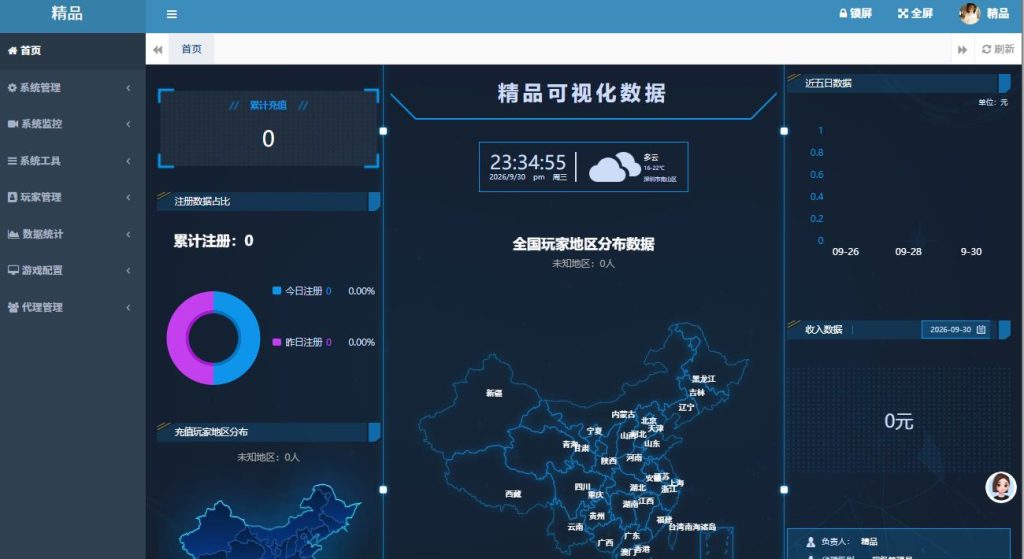Open 数据统计 menu item
Image resolution: width=1024 pixels, height=559 pixels.
click(x=72, y=234)
